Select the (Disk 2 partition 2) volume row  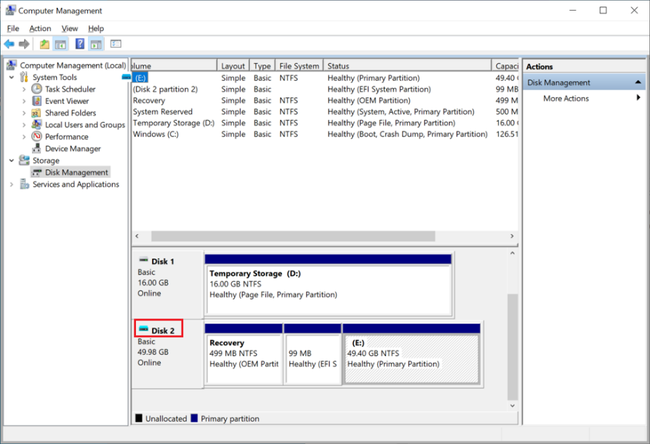coord(325,89)
